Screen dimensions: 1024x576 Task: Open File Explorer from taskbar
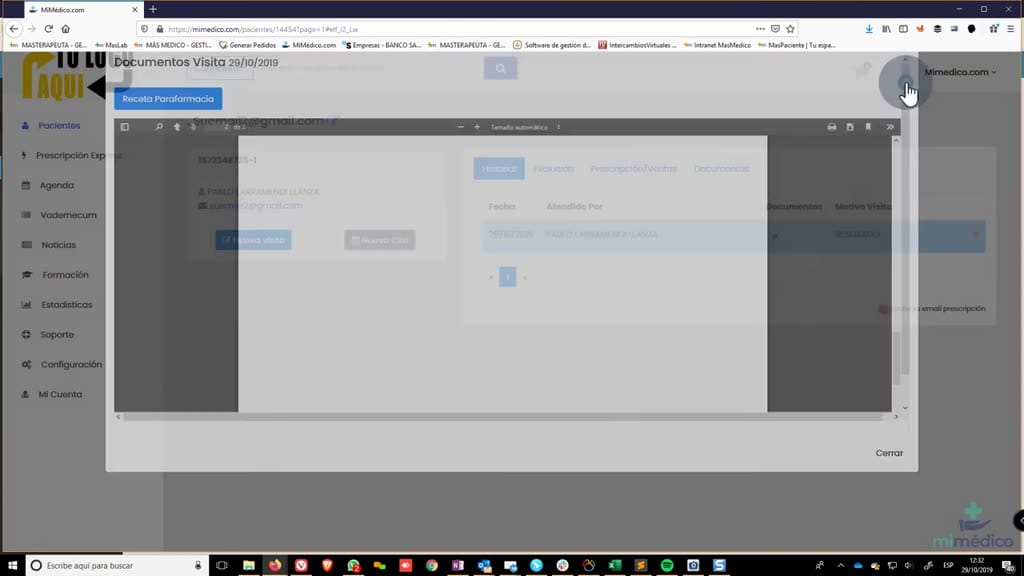coord(249,565)
